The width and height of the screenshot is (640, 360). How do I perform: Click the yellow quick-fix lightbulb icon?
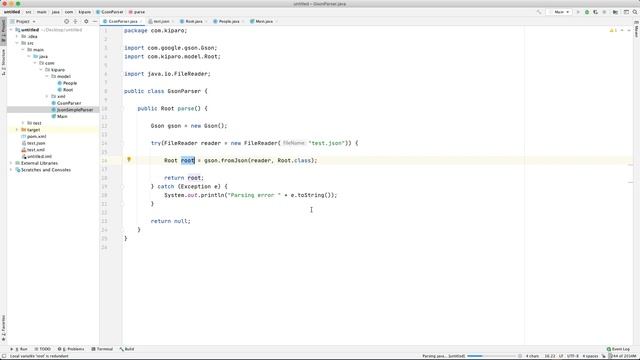click(x=129, y=160)
